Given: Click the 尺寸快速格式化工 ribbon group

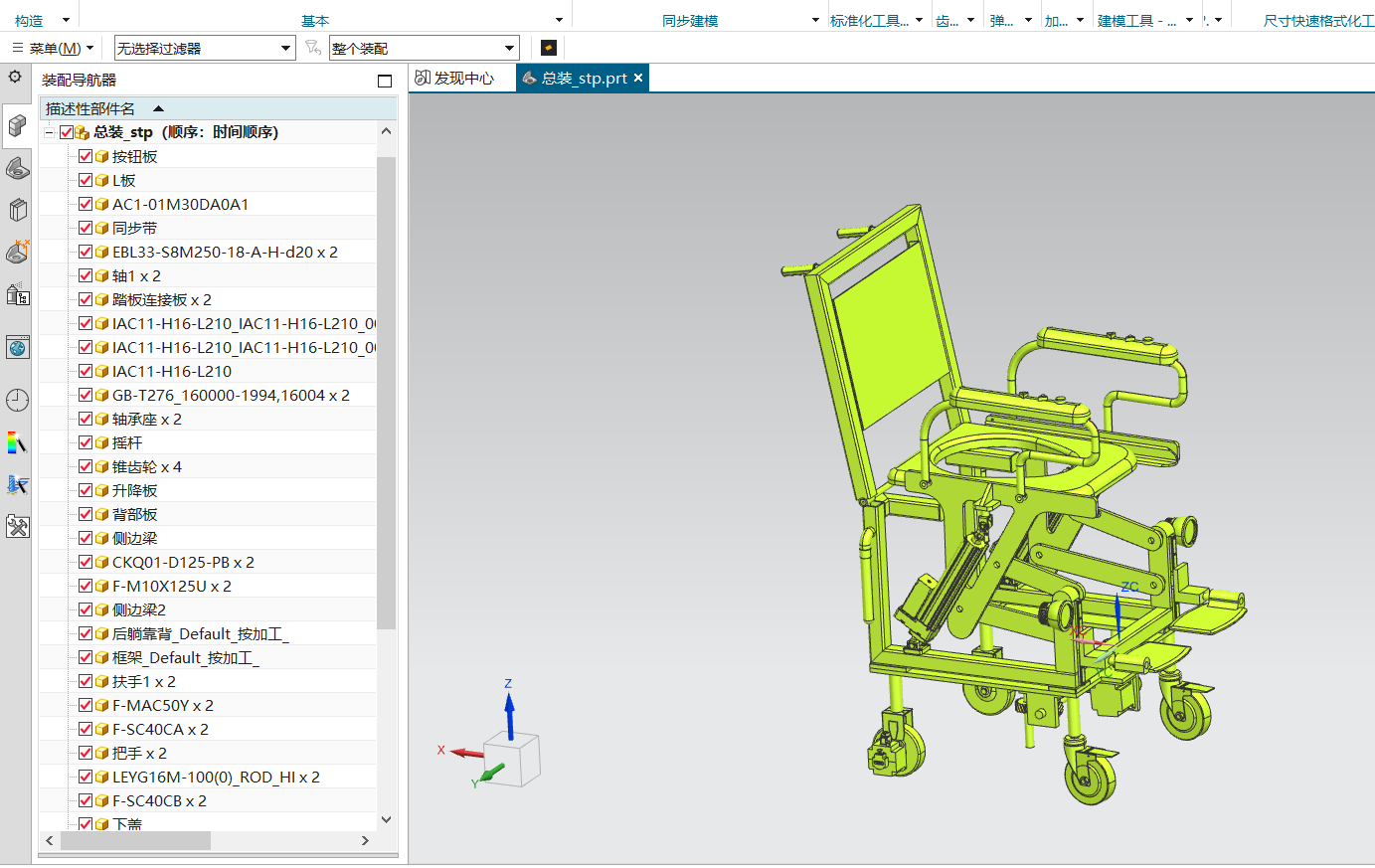Looking at the screenshot, I should point(1318,20).
